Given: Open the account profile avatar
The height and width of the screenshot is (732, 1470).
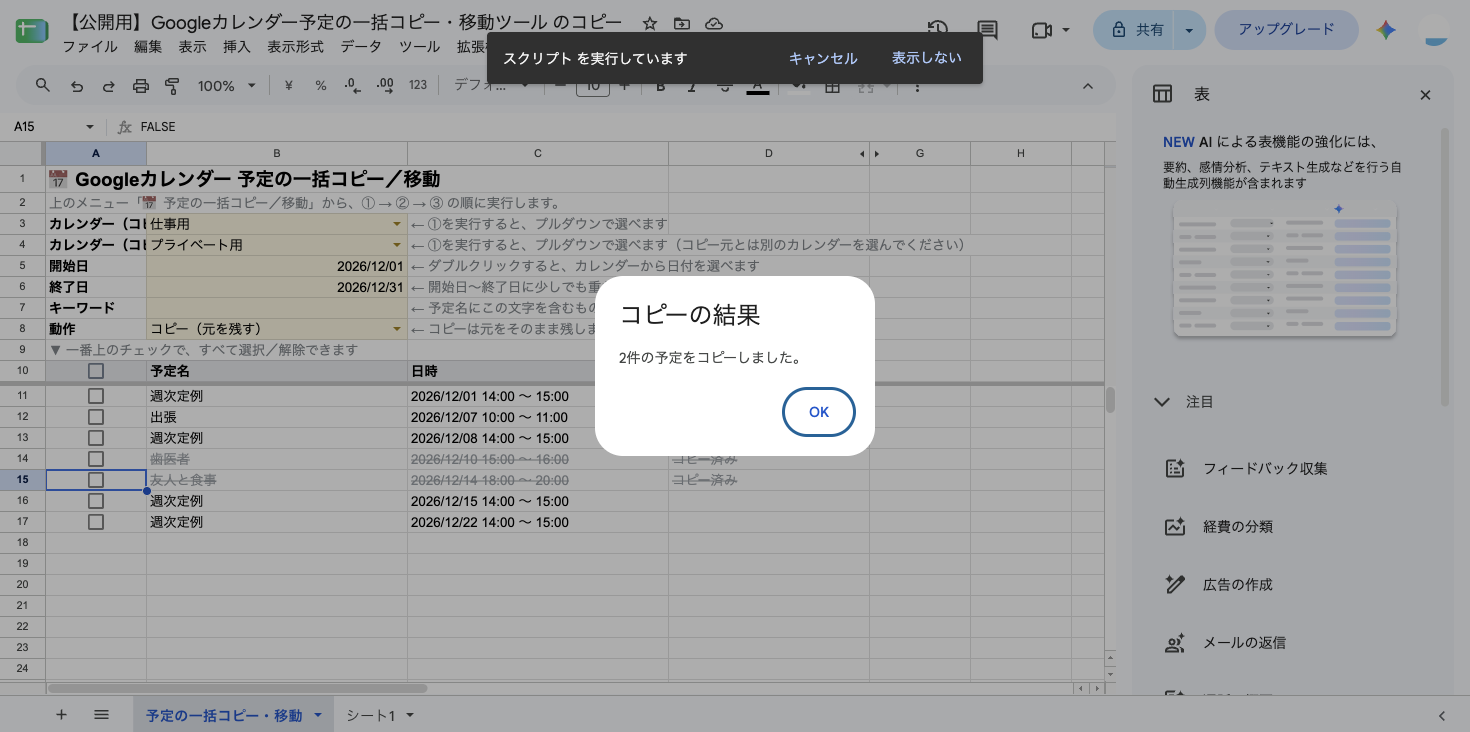Looking at the screenshot, I should (x=1436, y=30).
